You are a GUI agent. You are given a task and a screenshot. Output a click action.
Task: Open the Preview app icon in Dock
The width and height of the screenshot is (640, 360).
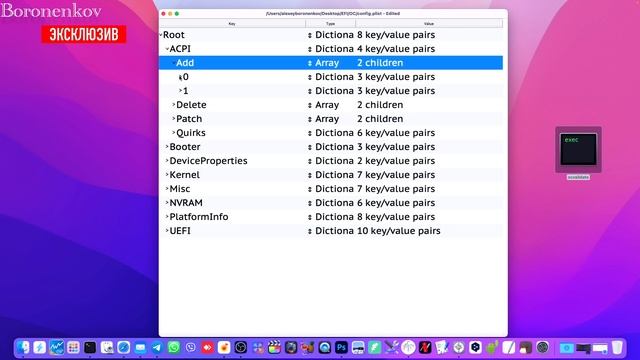point(107,347)
